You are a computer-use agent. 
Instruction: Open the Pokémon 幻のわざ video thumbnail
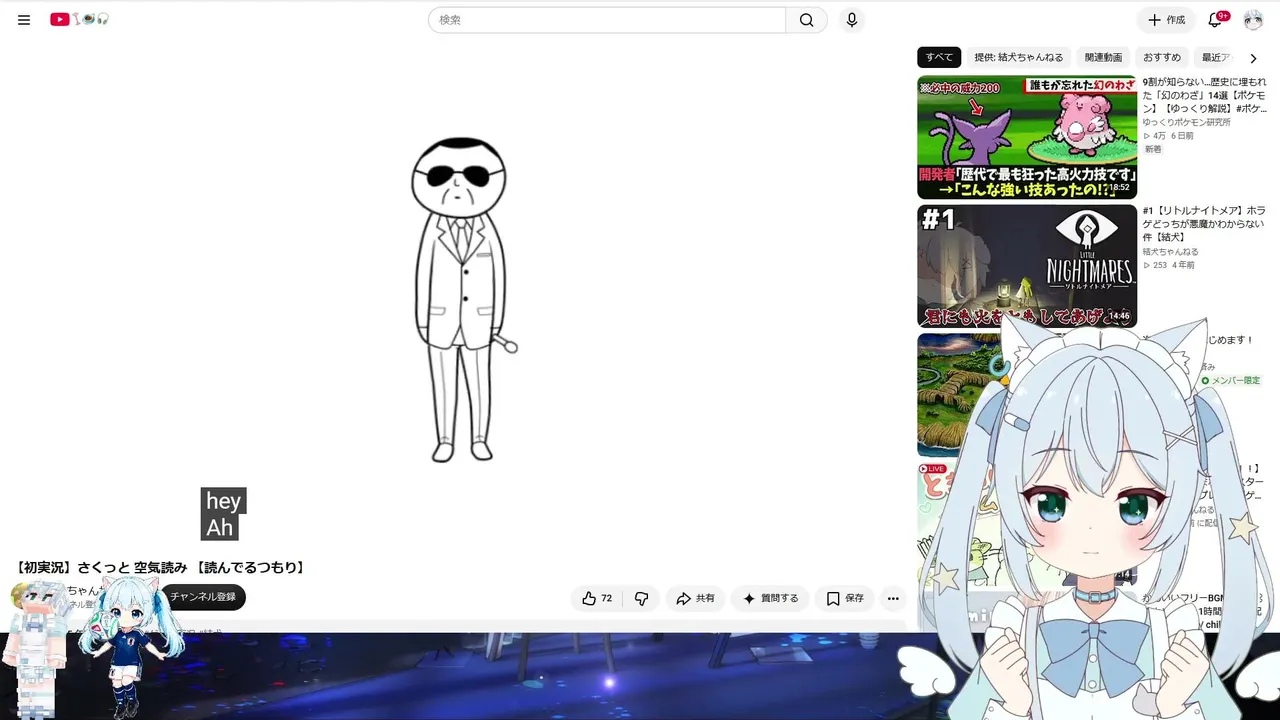[x=1027, y=137]
